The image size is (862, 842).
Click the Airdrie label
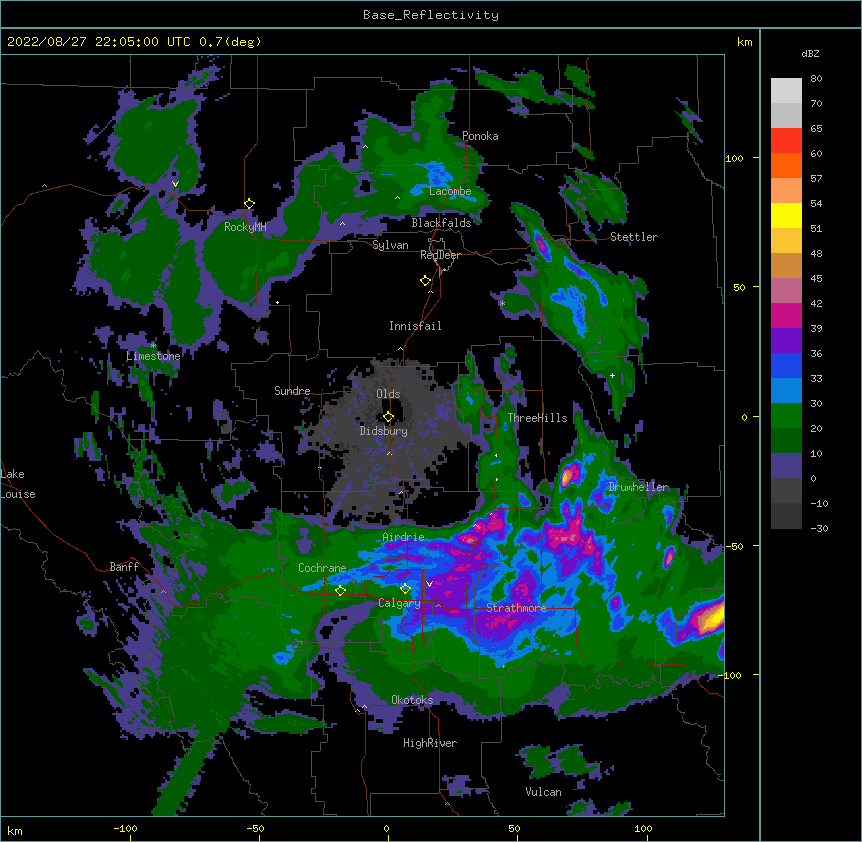tap(404, 537)
